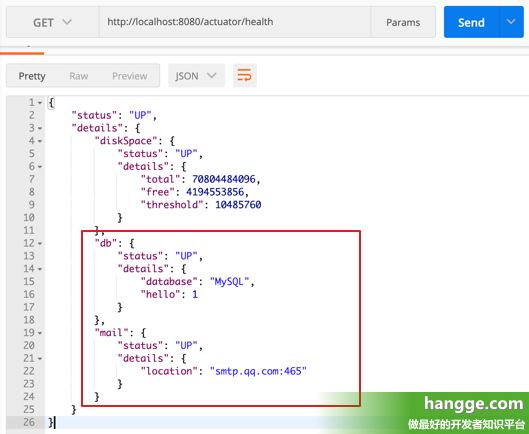Switch to Preview view

point(130,76)
